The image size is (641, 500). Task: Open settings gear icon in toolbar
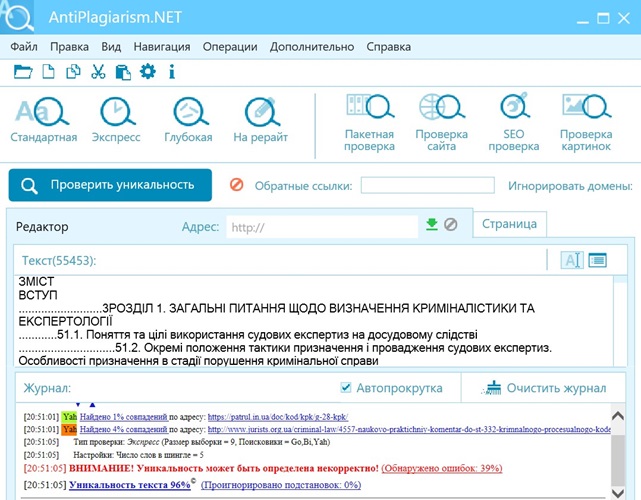(148, 72)
